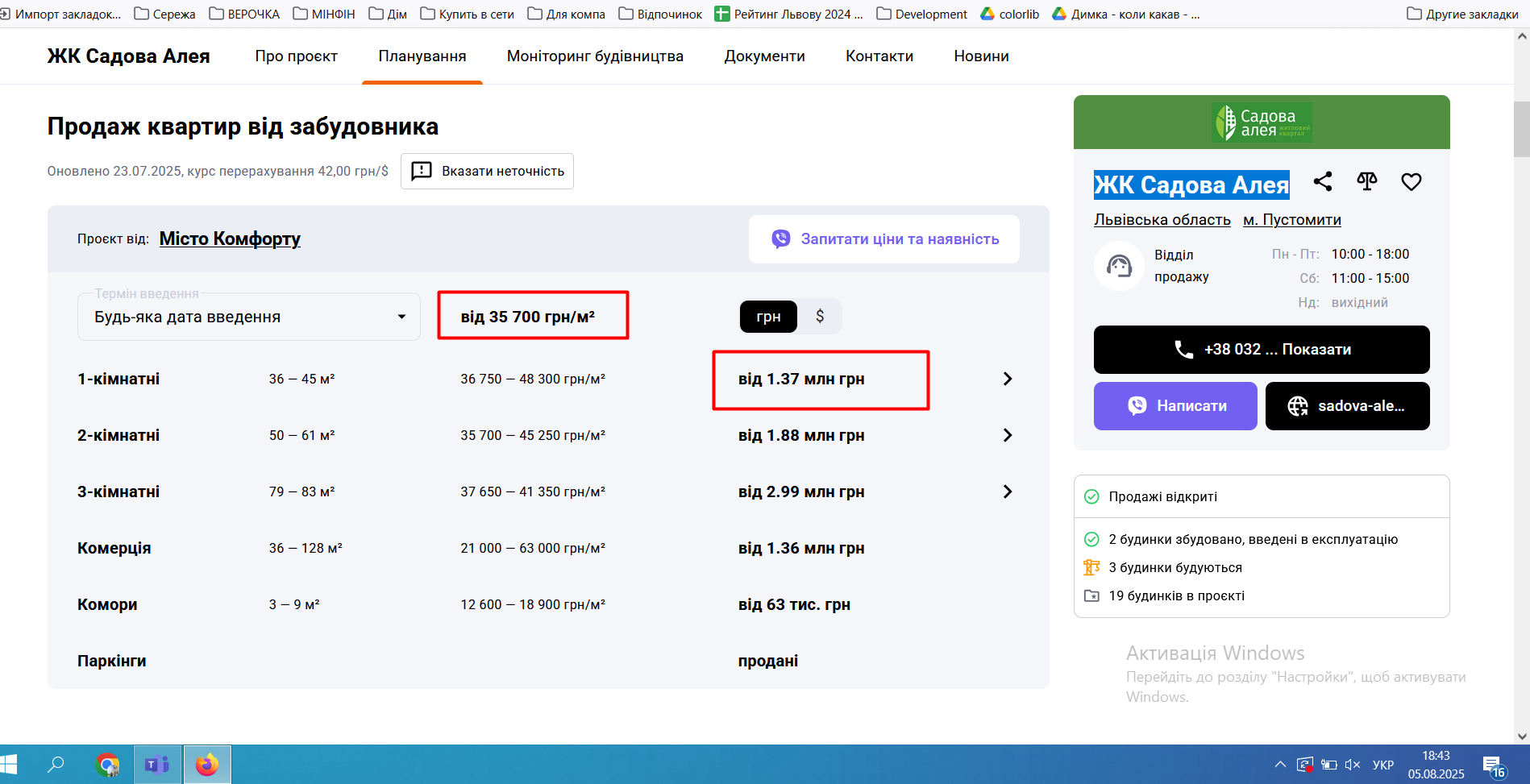
Task: Expand the 3-кімнатні row chevron
Action: 1007,492
